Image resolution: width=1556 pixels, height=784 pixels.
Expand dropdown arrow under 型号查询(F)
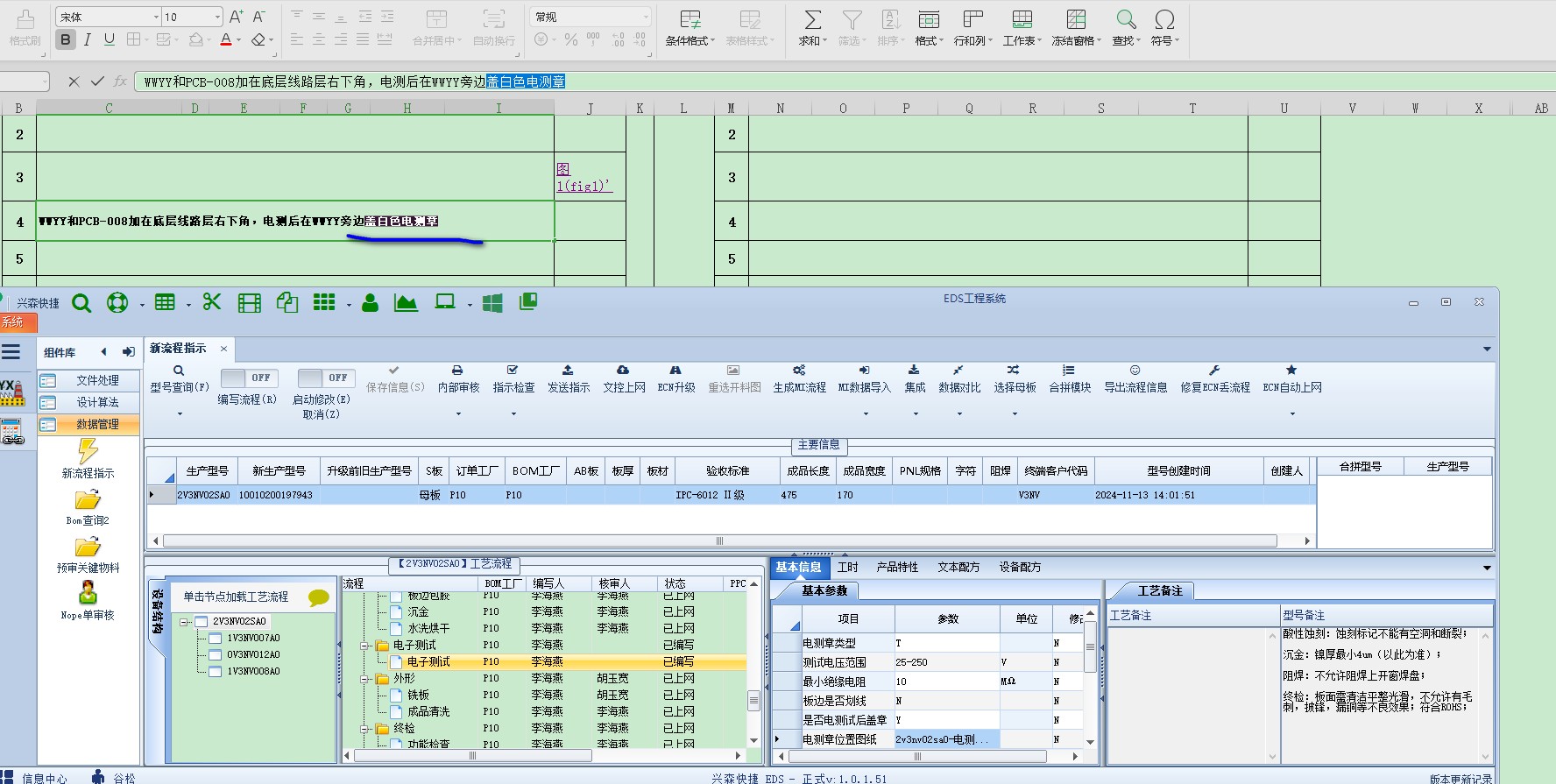[180, 414]
